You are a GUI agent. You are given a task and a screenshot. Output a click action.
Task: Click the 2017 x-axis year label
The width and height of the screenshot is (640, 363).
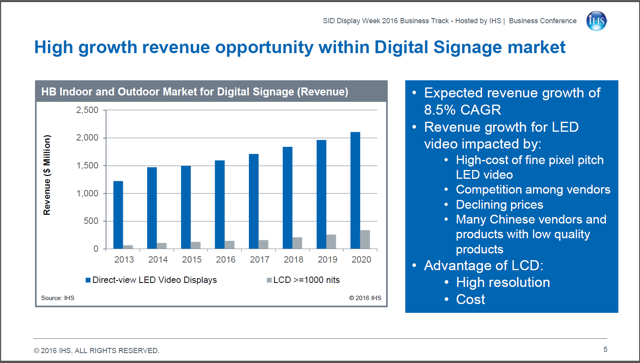(x=260, y=260)
